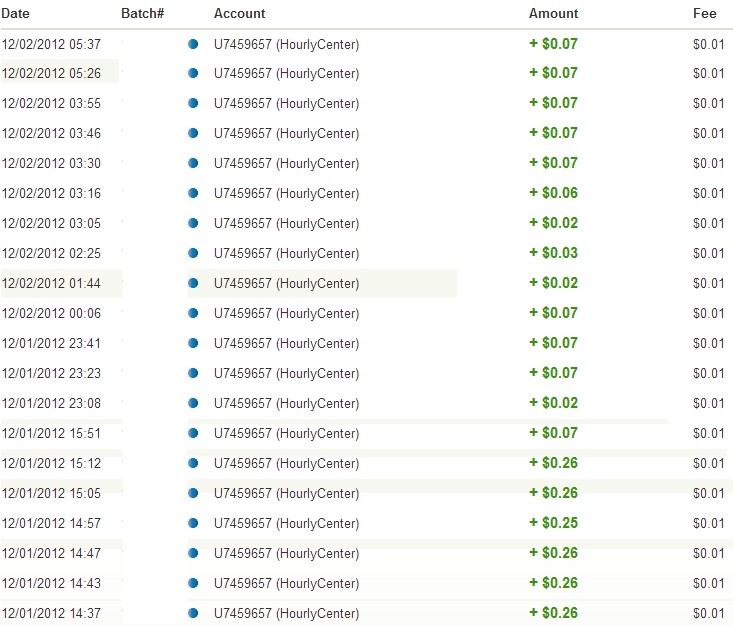Image resolution: width=733 pixels, height=626 pixels.
Task: Click the + $0.26 amount at 14:43
Action: pyautogui.click(x=553, y=583)
